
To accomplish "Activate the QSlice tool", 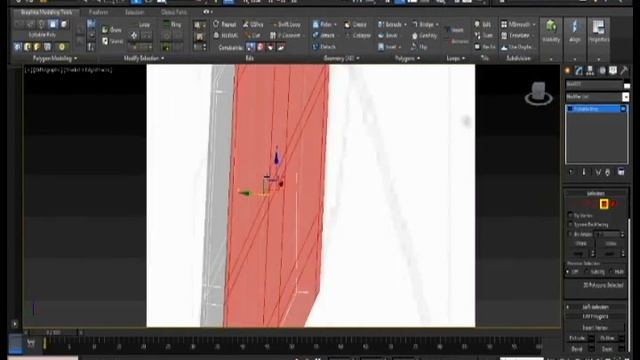I will pyautogui.click(x=253, y=24).
